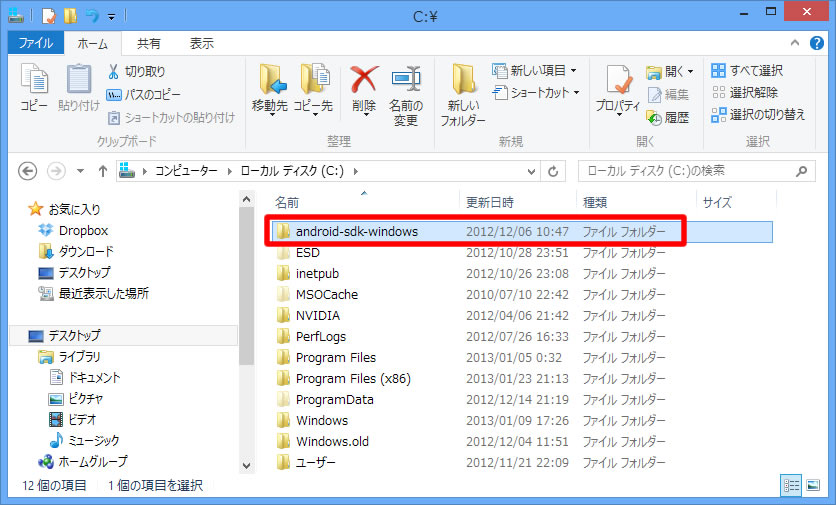Click 選択解除 (Select none)
The width and height of the screenshot is (836, 505).
[745, 92]
